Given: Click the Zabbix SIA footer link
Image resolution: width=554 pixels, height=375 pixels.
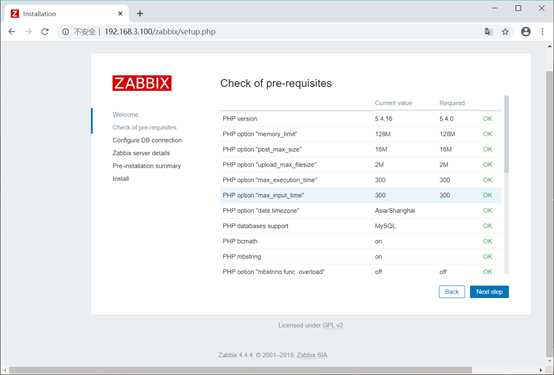Looking at the screenshot, I should pyautogui.click(x=312, y=355).
